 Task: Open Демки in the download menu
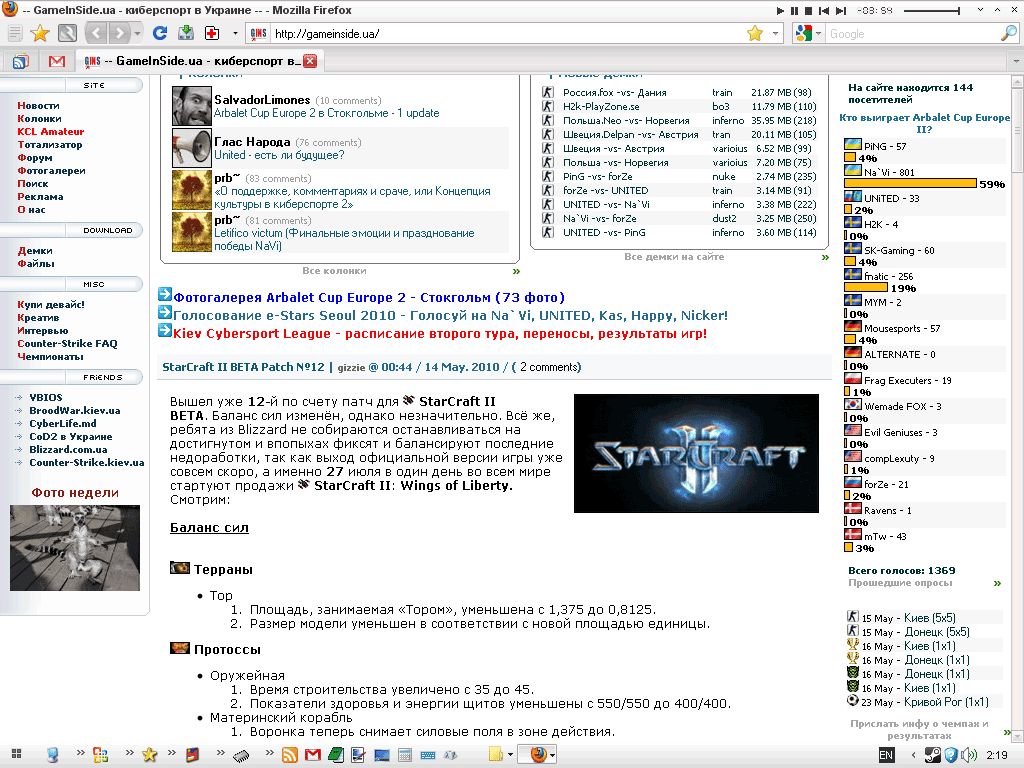click(x=35, y=251)
